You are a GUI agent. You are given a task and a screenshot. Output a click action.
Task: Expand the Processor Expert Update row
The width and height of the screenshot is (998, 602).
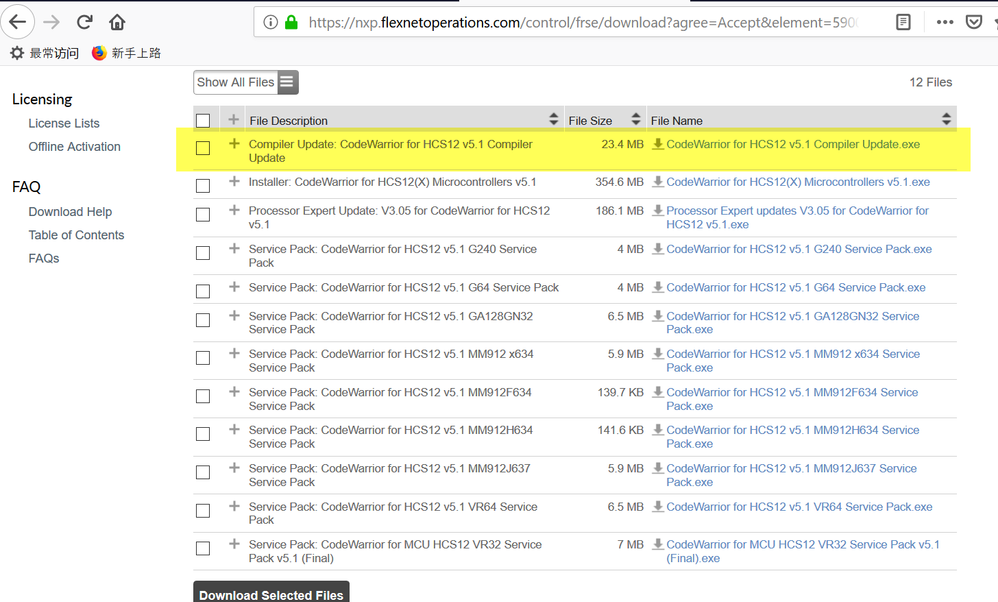click(234, 210)
